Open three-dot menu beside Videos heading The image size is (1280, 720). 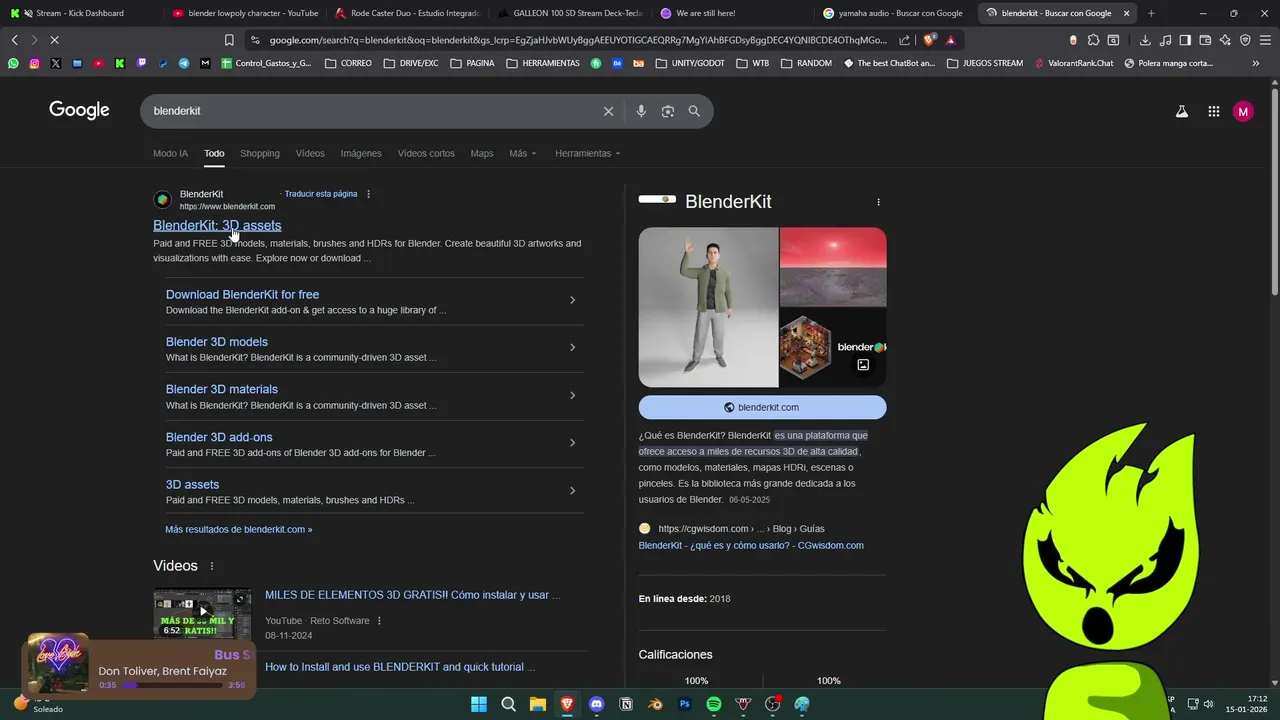[211, 566]
